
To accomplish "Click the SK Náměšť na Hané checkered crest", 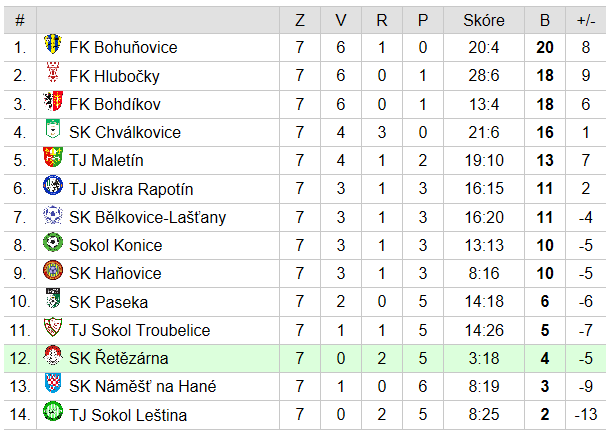I will [x=53, y=384].
